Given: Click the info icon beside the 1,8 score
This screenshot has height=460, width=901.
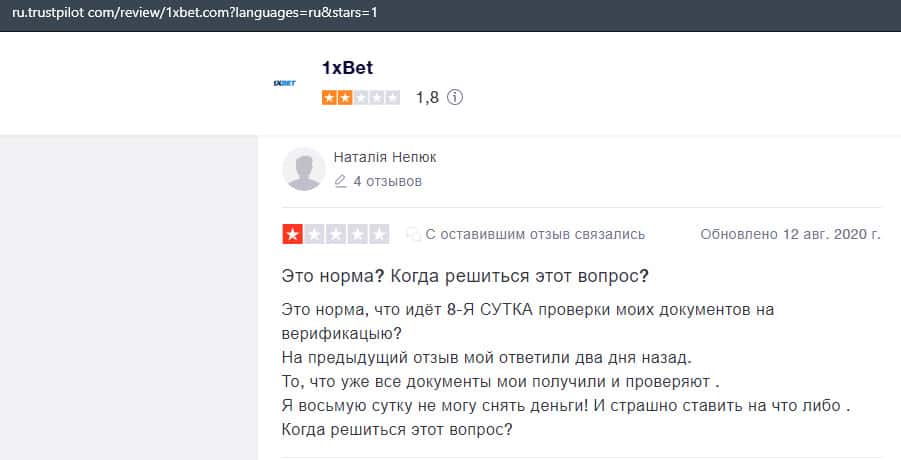Looking at the screenshot, I should (x=455, y=98).
